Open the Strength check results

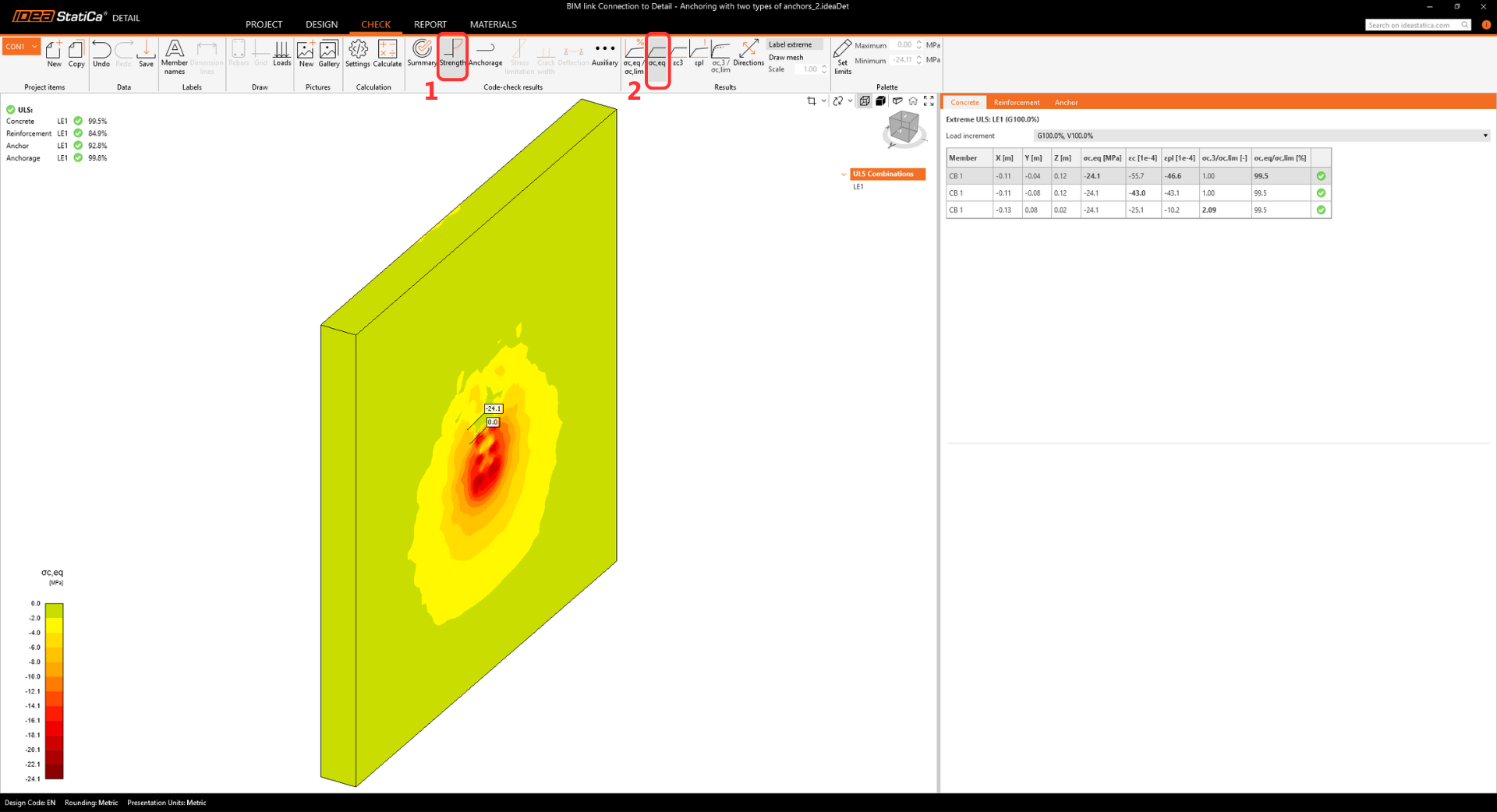(x=452, y=54)
